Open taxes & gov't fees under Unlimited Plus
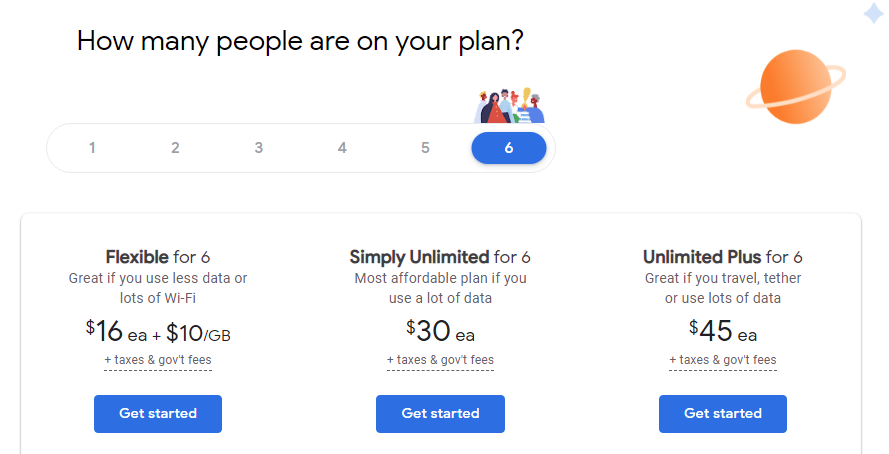 click(723, 360)
